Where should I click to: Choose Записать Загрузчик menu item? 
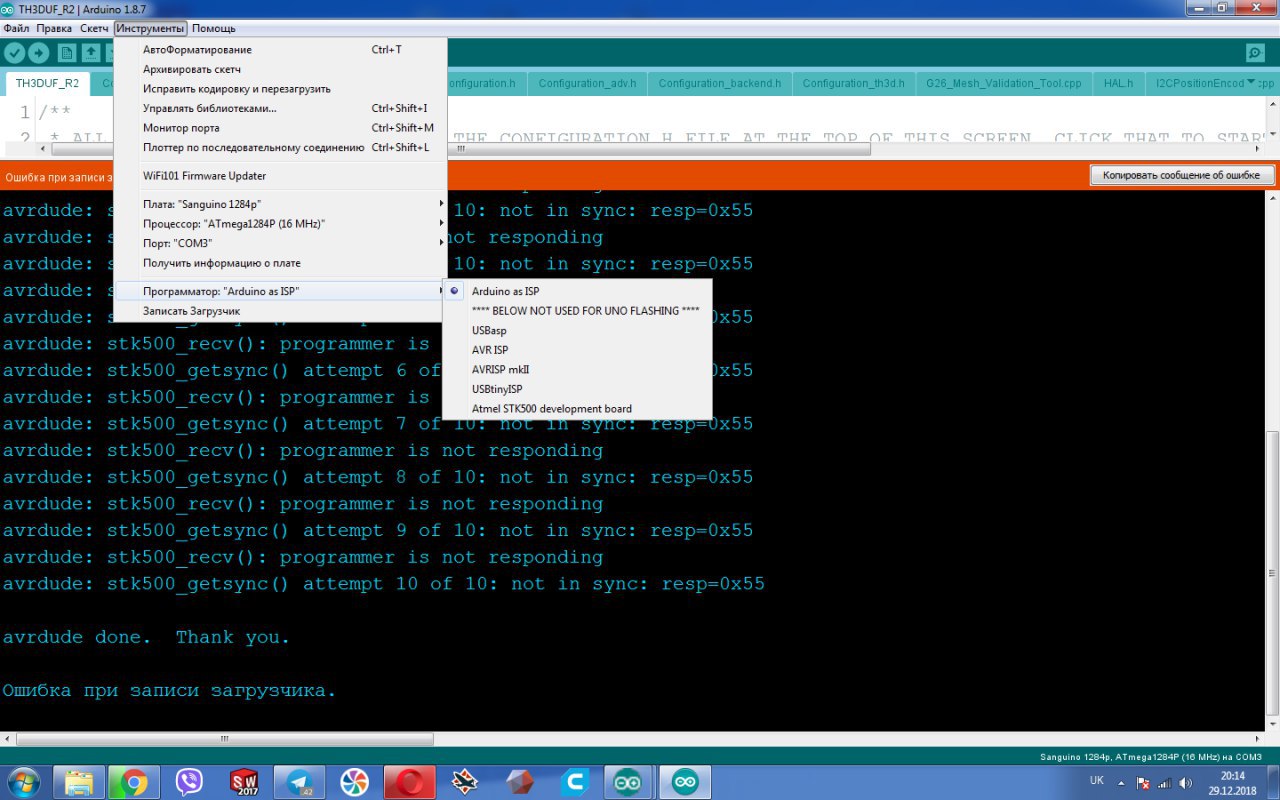[x=280, y=311]
